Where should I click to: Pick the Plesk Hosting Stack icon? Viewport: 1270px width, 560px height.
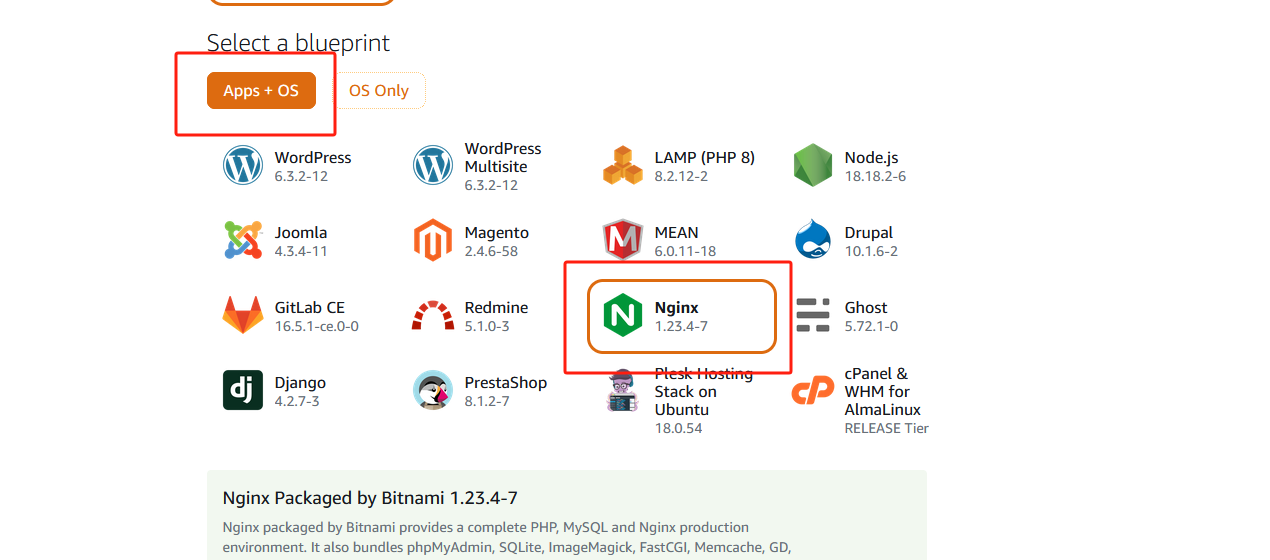click(x=623, y=390)
